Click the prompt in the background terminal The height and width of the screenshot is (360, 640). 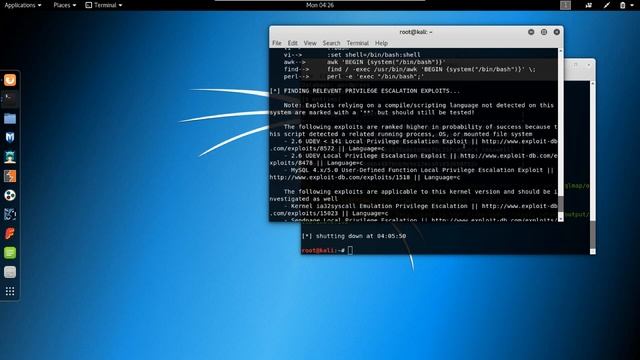click(x=327, y=250)
